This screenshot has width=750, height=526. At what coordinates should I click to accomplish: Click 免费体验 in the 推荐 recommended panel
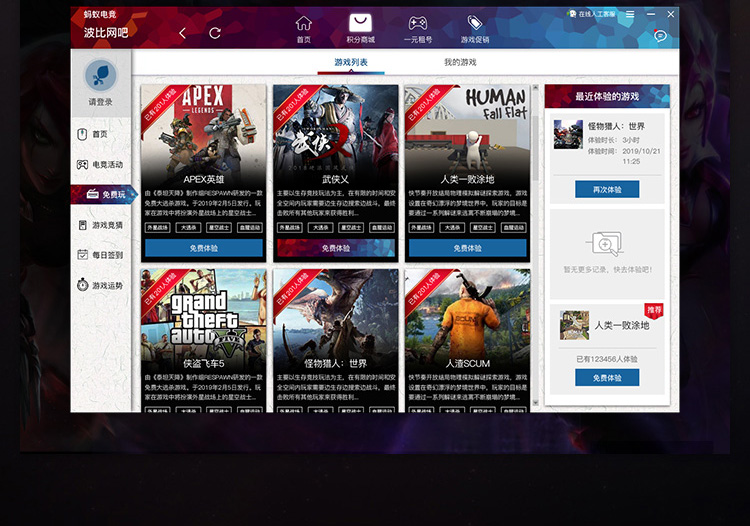[x=607, y=378]
